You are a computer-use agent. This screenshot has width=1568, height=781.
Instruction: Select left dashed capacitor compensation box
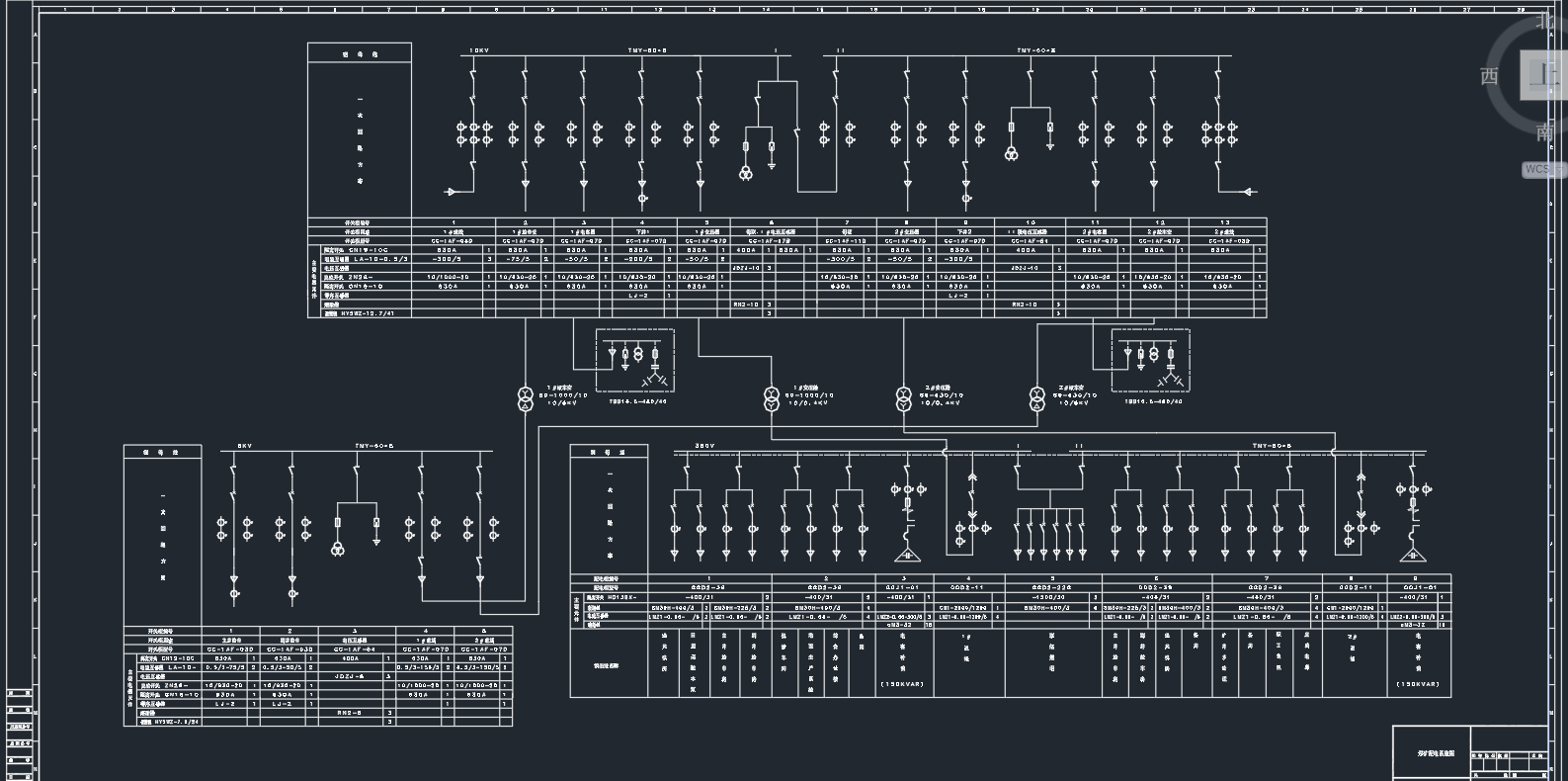coord(634,360)
